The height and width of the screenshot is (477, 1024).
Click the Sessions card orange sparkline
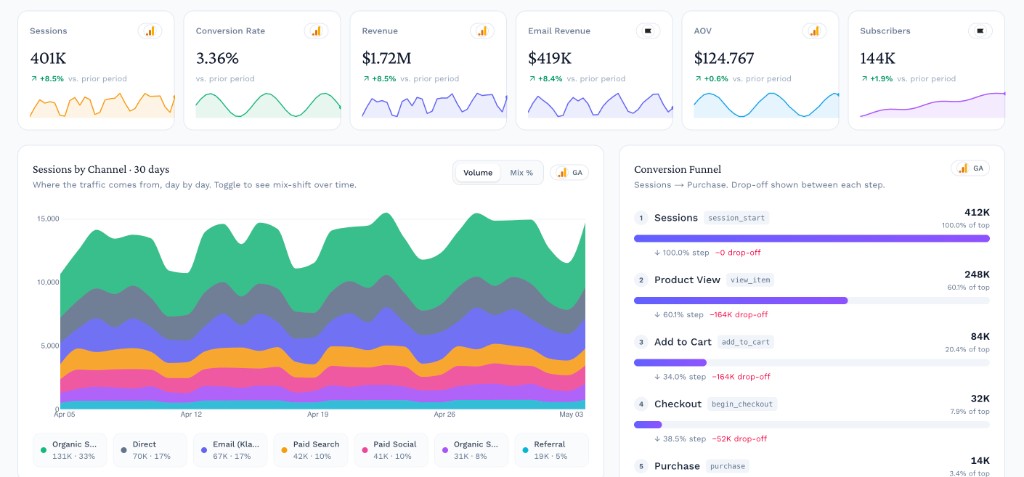tap(103, 105)
